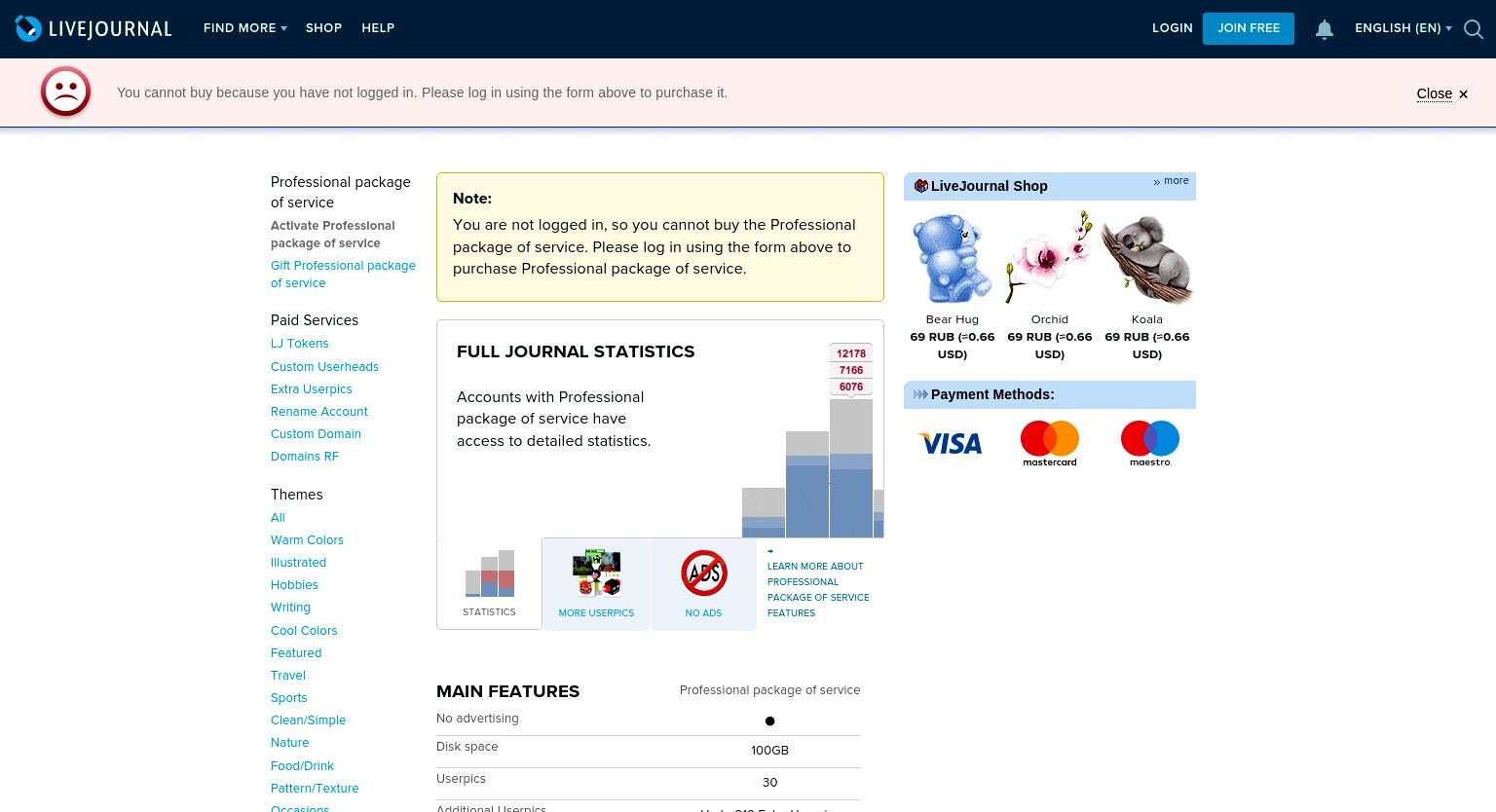
Task: Click the LiveJournal Shop gift icon
Action: [x=920, y=186]
